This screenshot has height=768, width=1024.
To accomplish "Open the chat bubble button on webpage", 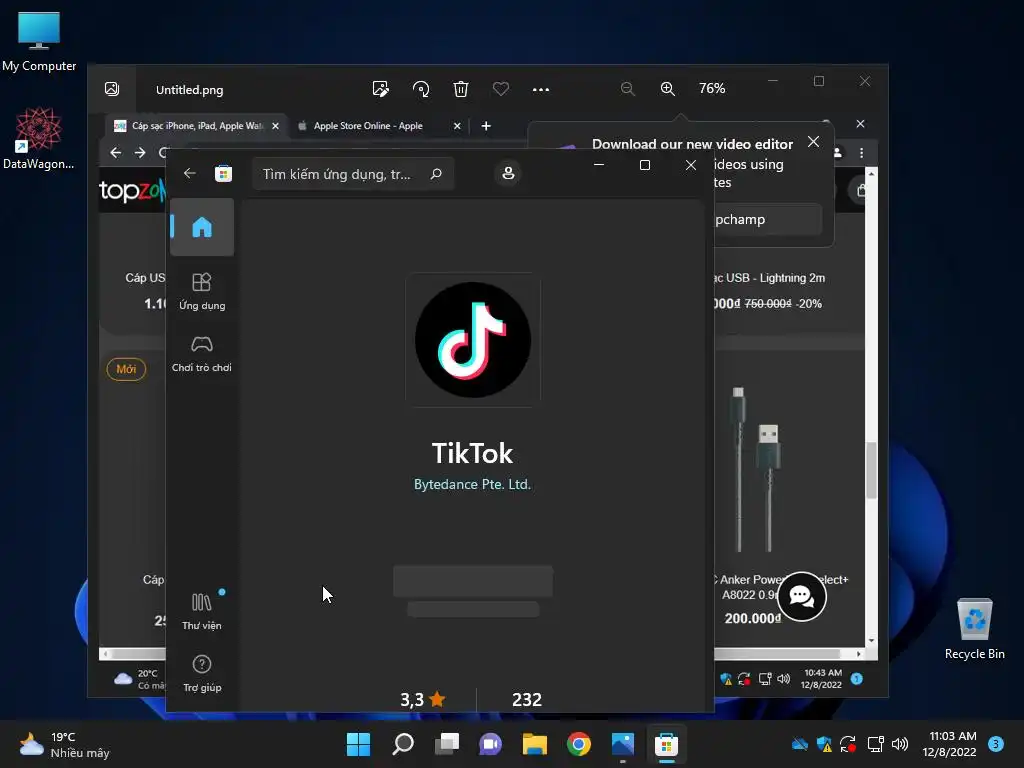I will pos(801,596).
